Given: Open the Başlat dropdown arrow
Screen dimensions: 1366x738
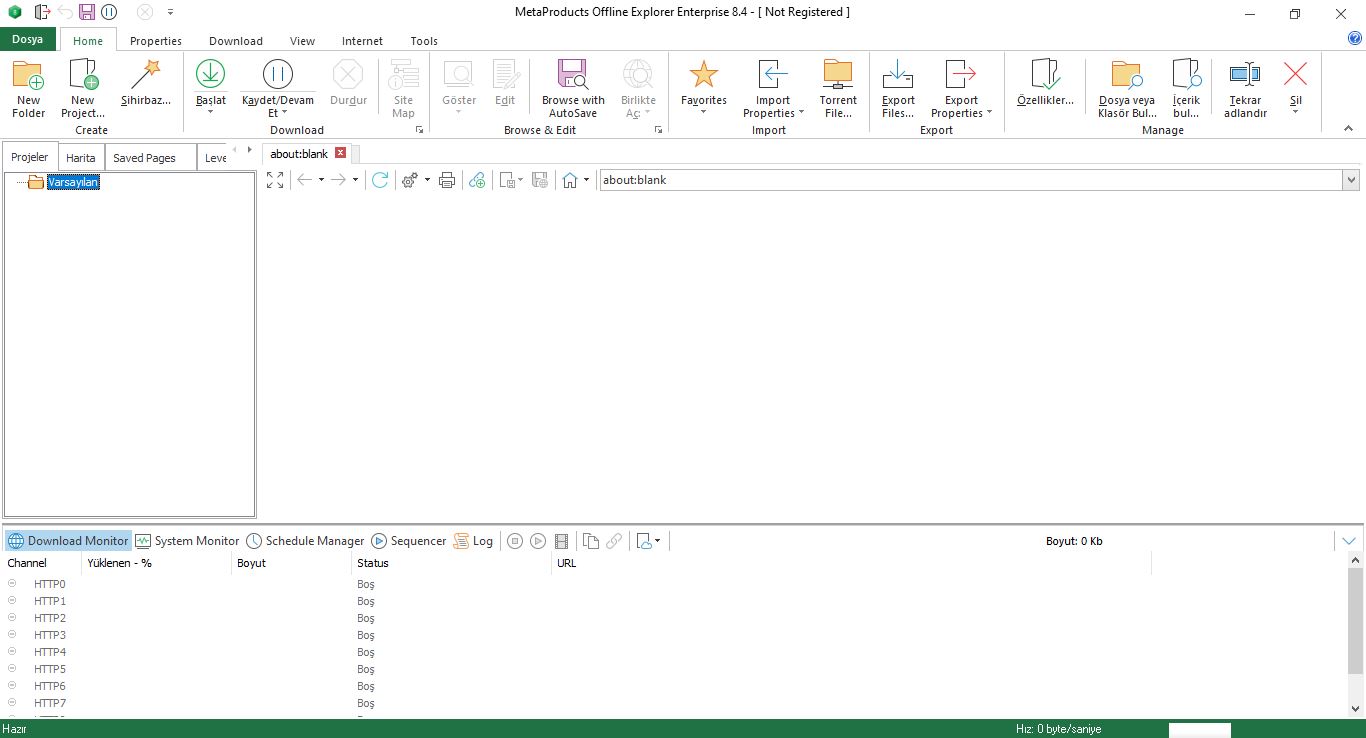Looking at the screenshot, I should [x=210, y=112].
